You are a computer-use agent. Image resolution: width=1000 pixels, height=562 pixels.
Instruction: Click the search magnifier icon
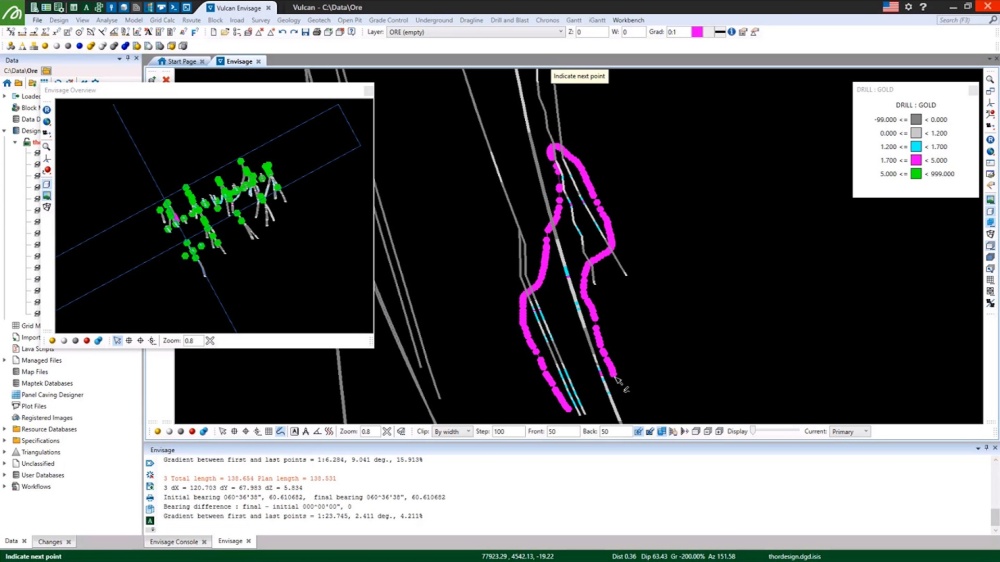coord(992,20)
